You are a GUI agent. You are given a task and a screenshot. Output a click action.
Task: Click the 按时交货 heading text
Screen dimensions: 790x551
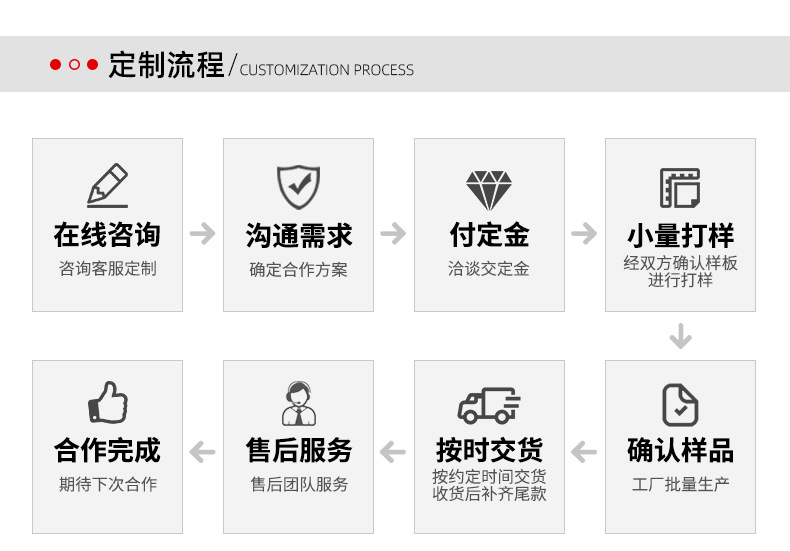[489, 449]
